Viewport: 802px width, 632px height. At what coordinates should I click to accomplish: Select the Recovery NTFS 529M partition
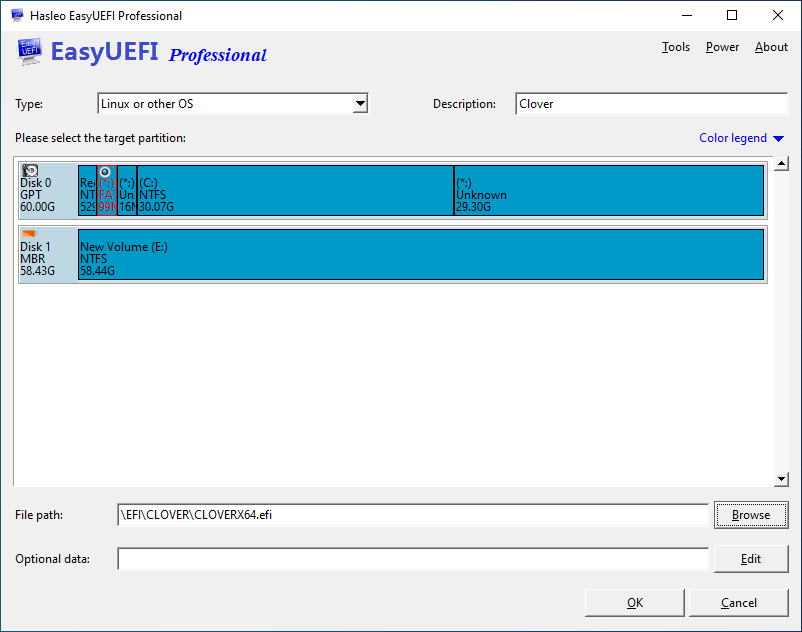87,190
